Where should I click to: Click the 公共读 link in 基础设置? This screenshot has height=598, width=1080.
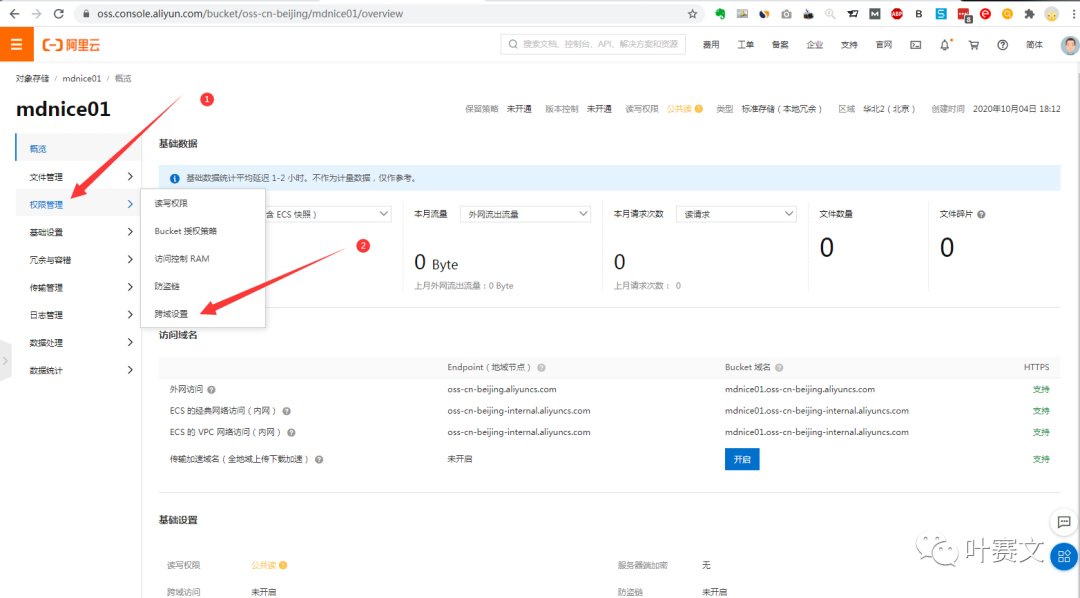coord(263,565)
